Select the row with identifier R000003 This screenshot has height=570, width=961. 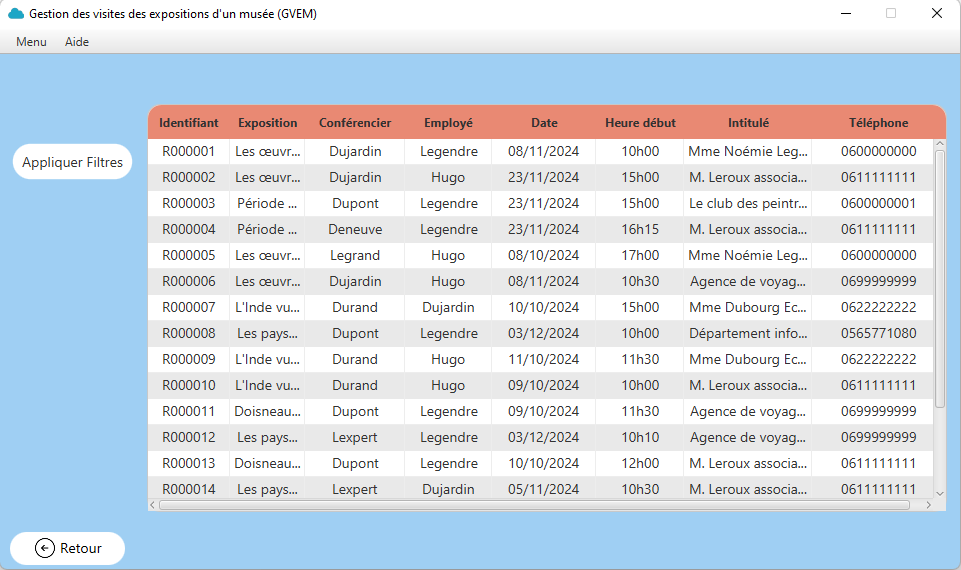tap(188, 203)
